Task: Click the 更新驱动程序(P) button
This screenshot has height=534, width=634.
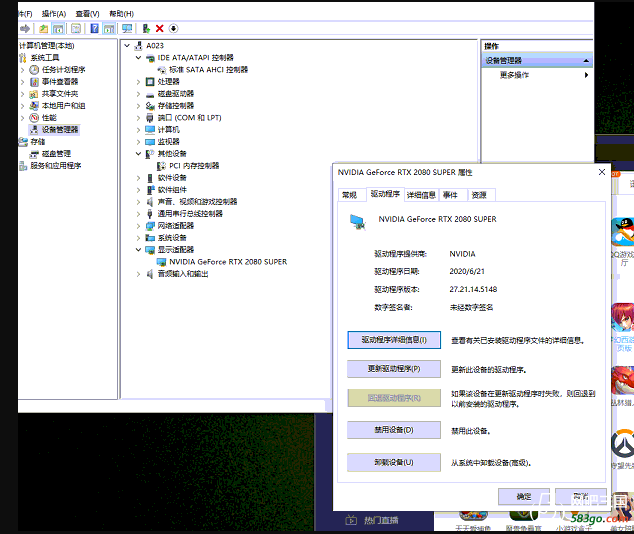Action: click(x=394, y=369)
